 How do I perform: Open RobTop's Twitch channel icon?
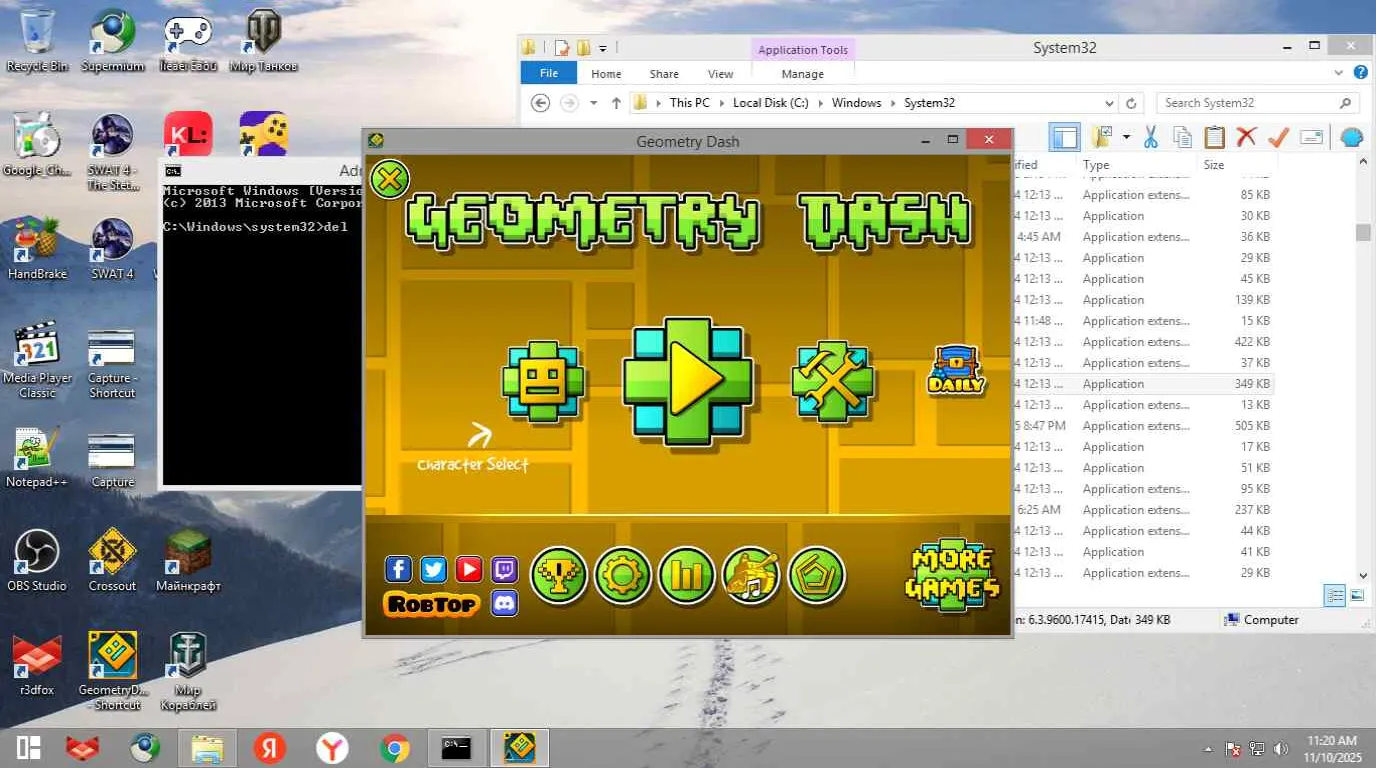[x=504, y=570]
